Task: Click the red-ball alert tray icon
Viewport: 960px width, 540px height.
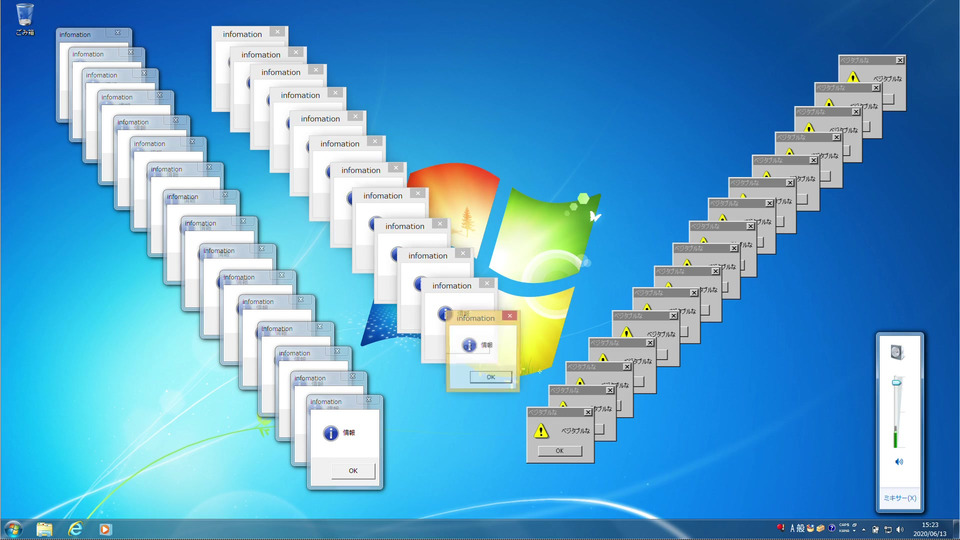Action: [x=781, y=528]
